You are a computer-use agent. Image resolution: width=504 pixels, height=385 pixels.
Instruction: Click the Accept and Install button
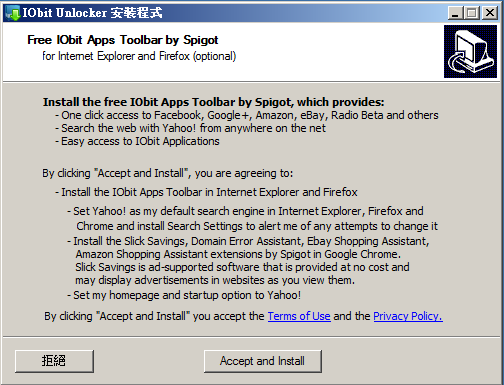click(x=263, y=361)
